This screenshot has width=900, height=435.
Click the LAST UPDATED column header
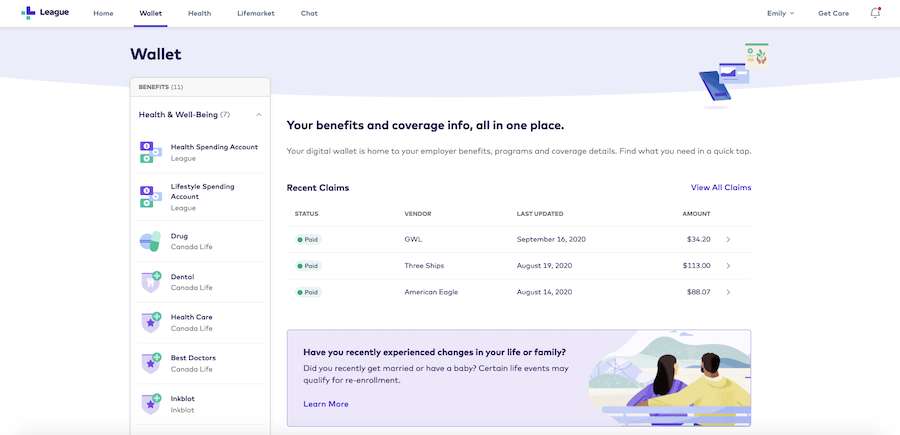pyautogui.click(x=540, y=214)
